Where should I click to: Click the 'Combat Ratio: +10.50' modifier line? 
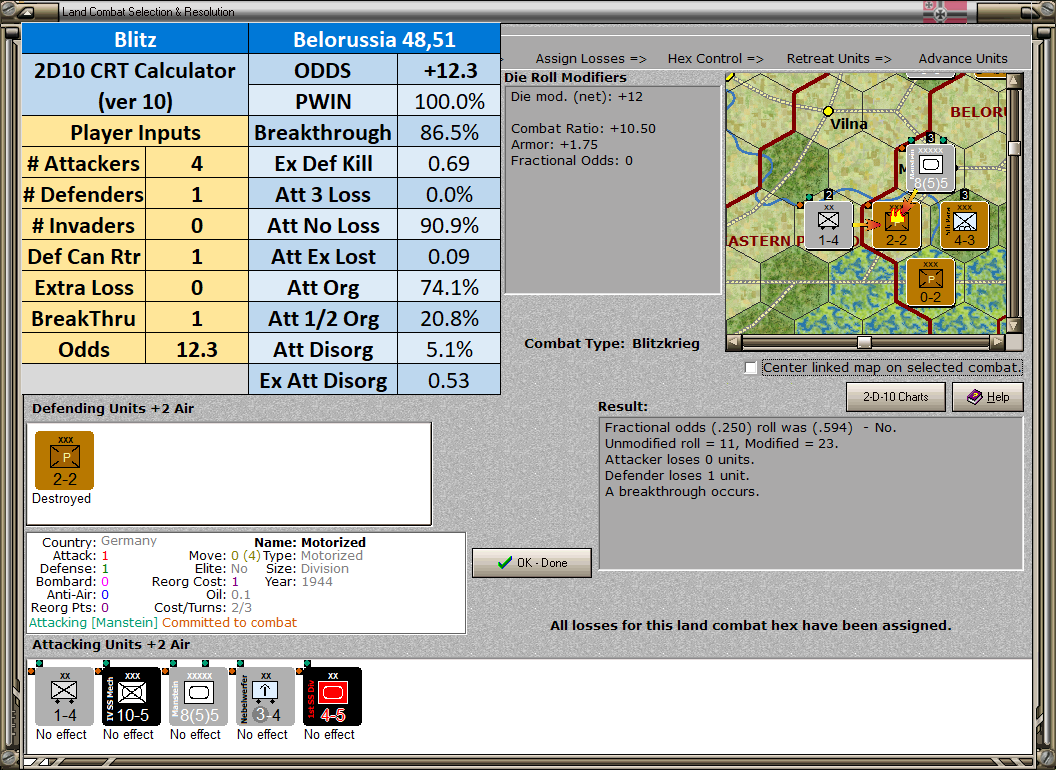(x=583, y=129)
